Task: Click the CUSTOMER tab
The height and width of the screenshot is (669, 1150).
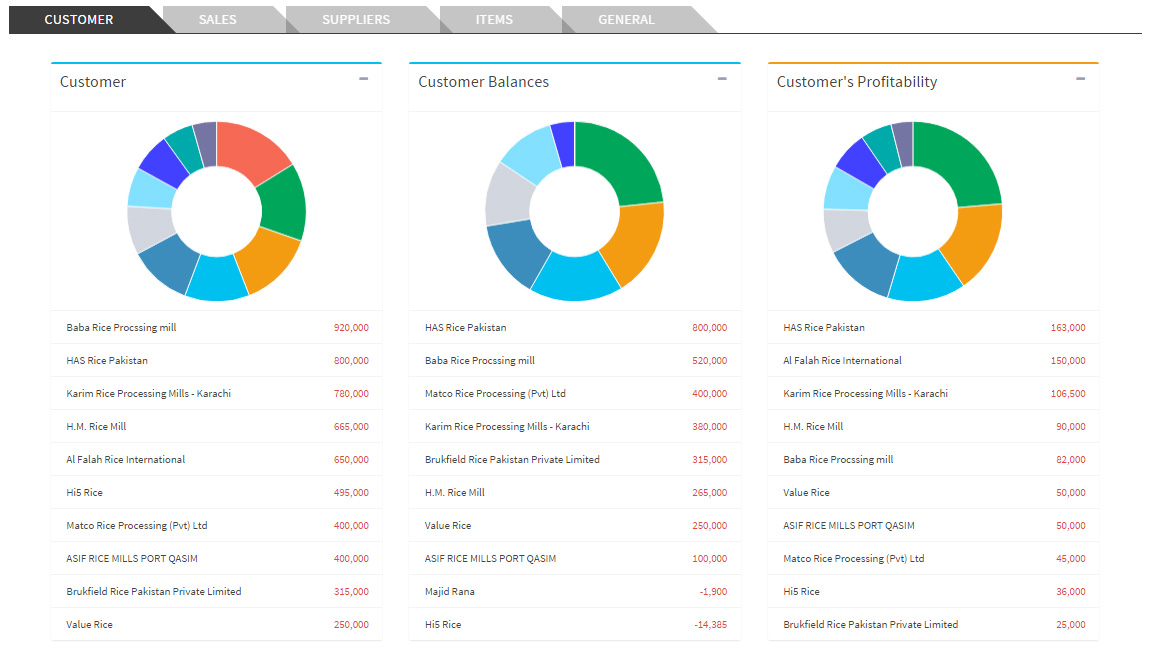Action: click(x=78, y=20)
